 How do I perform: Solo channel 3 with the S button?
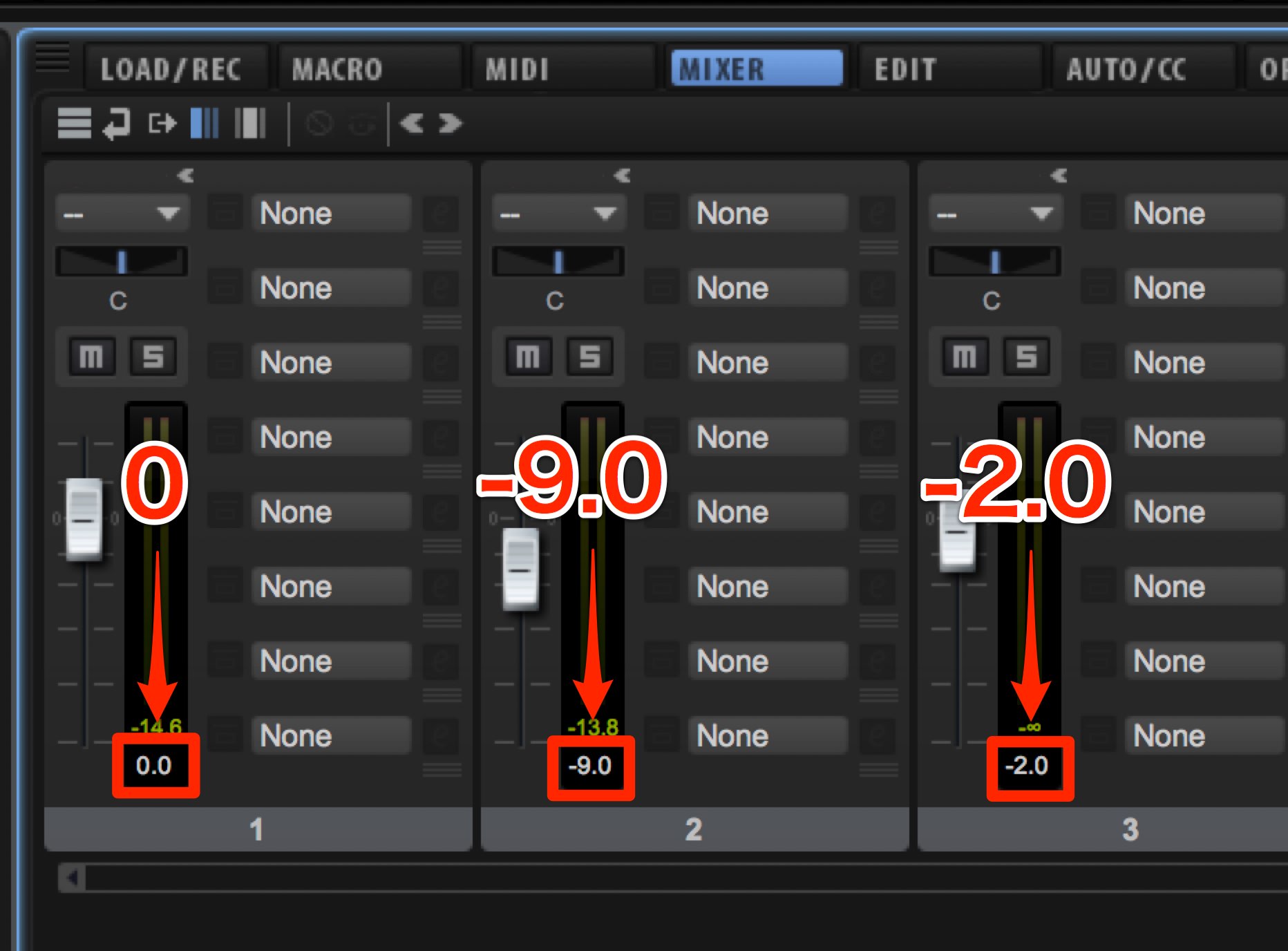tap(1026, 357)
